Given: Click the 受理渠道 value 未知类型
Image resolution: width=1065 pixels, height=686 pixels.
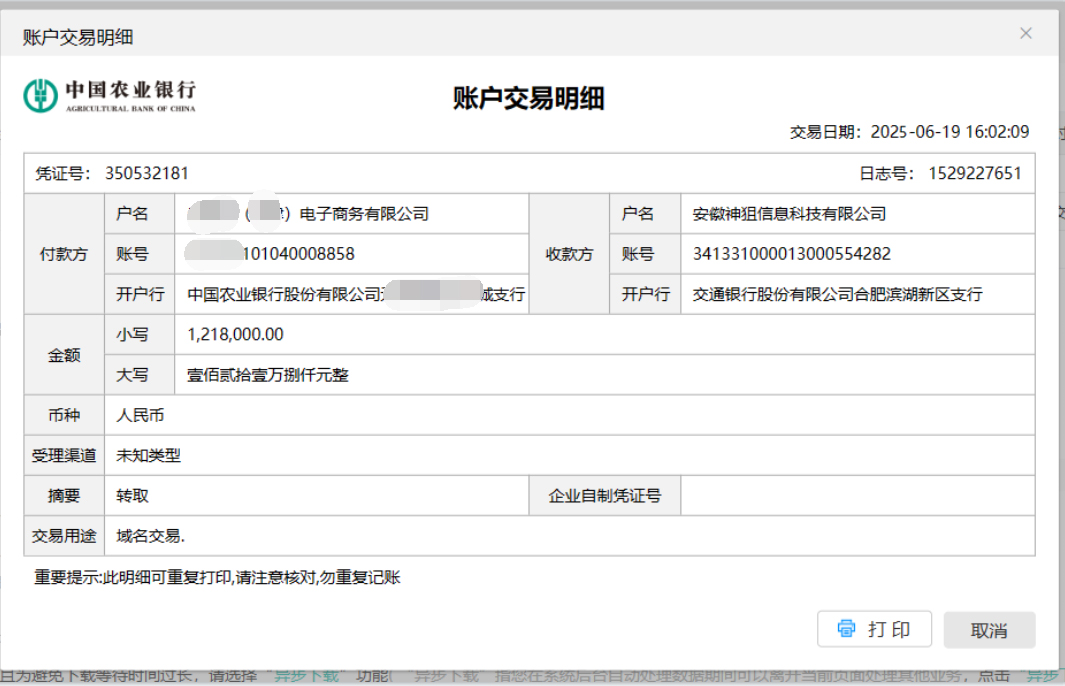Looking at the screenshot, I should click(148, 455).
